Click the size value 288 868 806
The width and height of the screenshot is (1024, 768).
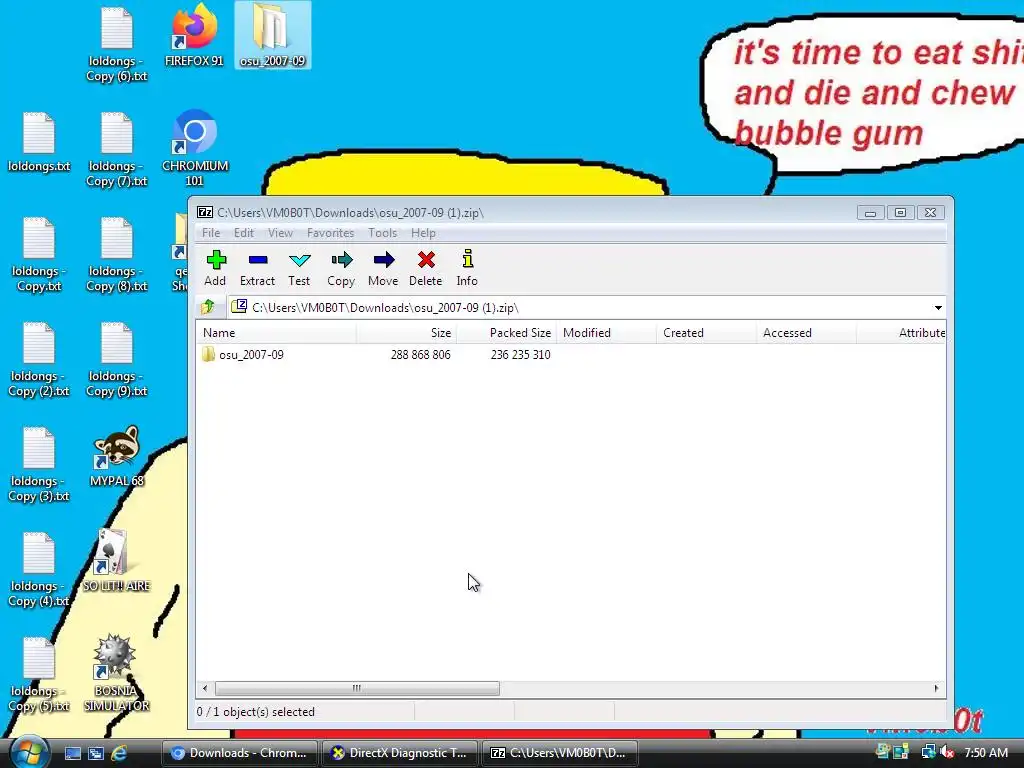click(x=421, y=355)
